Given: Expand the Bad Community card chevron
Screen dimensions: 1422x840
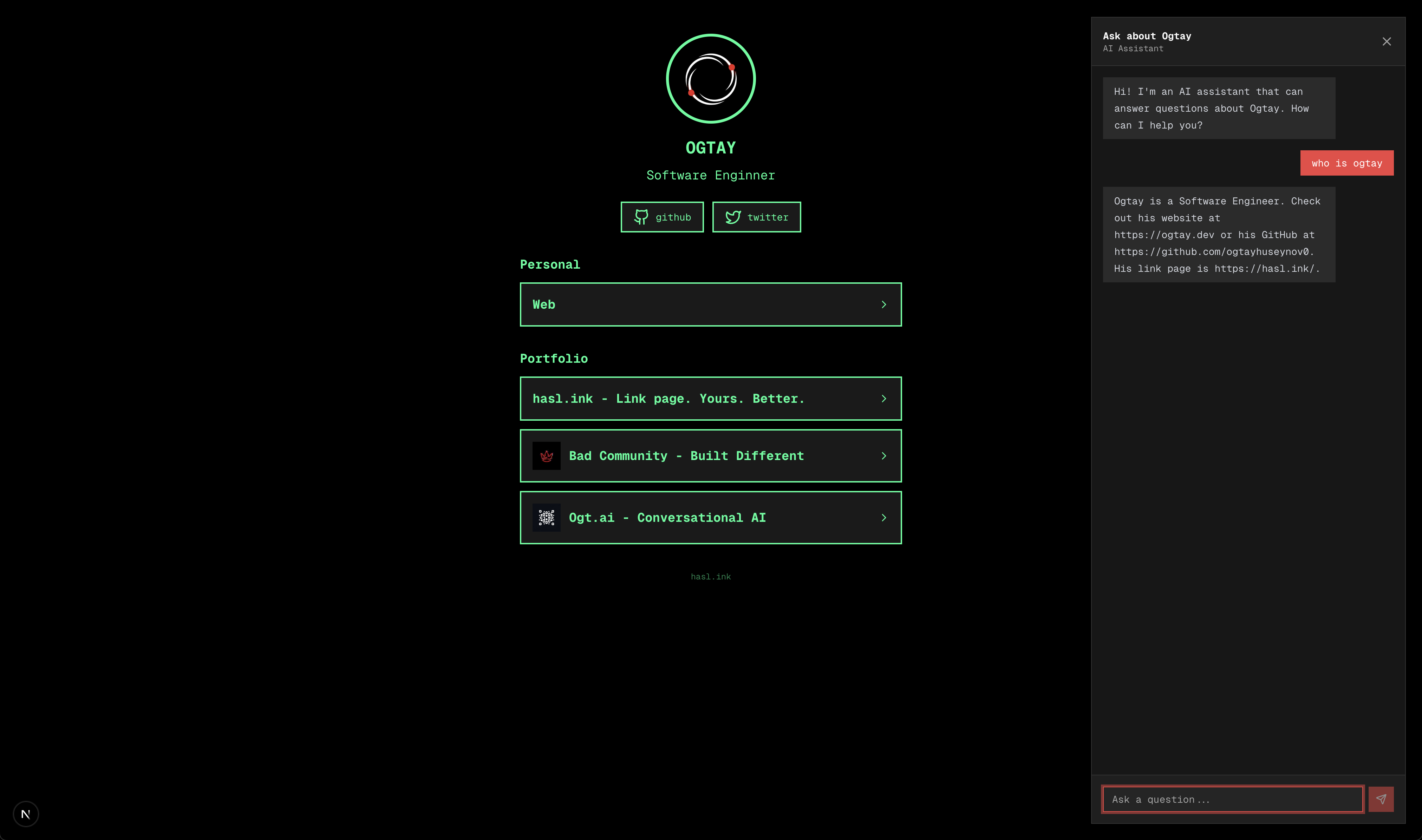Looking at the screenshot, I should pyautogui.click(x=883, y=456).
